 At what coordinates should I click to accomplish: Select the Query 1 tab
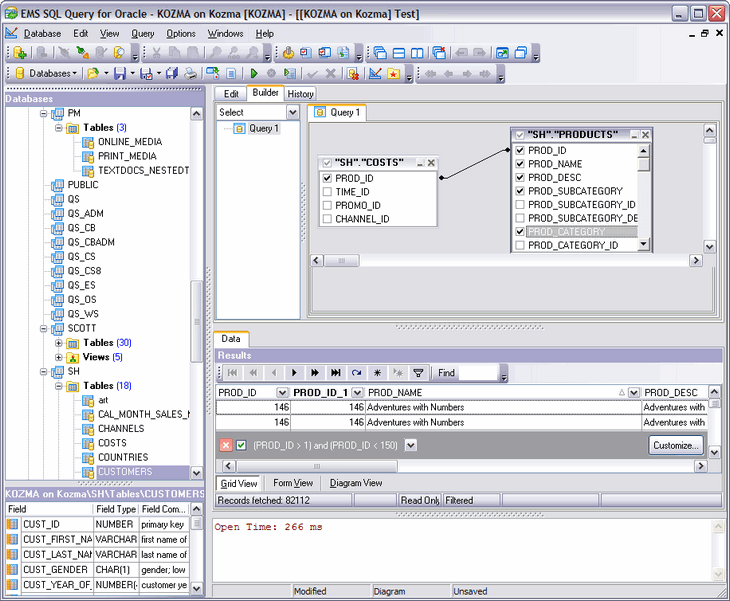click(337, 112)
